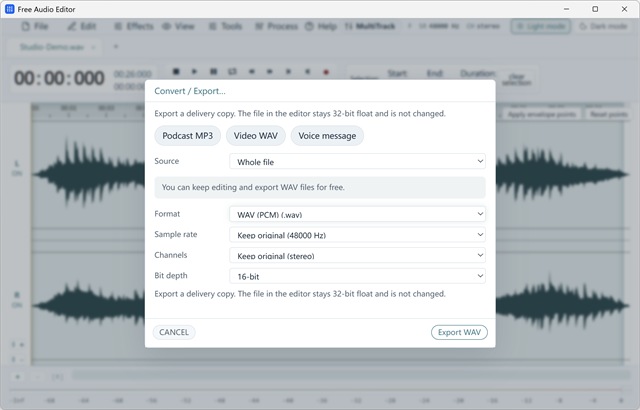Click the red Record button
Image resolution: width=640 pixels, height=410 pixels.
(x=326, y=72)
